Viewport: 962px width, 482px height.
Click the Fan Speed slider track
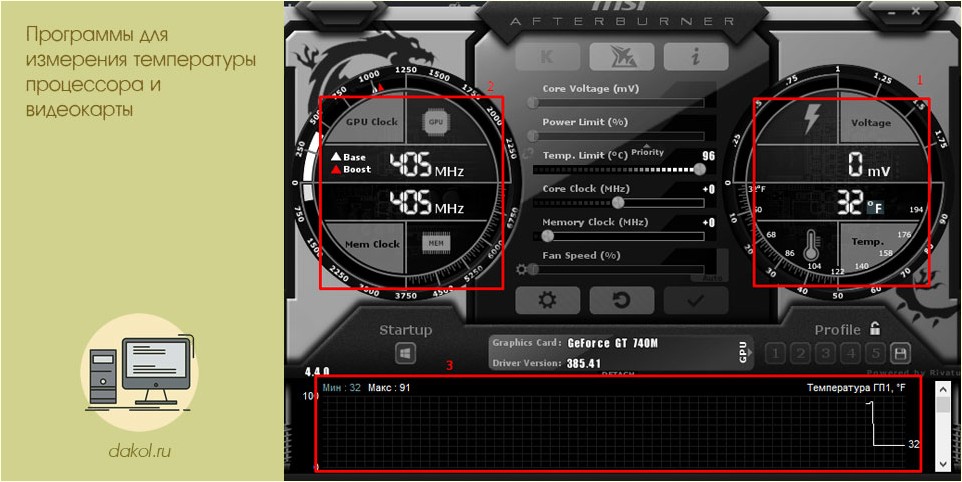[618, 269]
